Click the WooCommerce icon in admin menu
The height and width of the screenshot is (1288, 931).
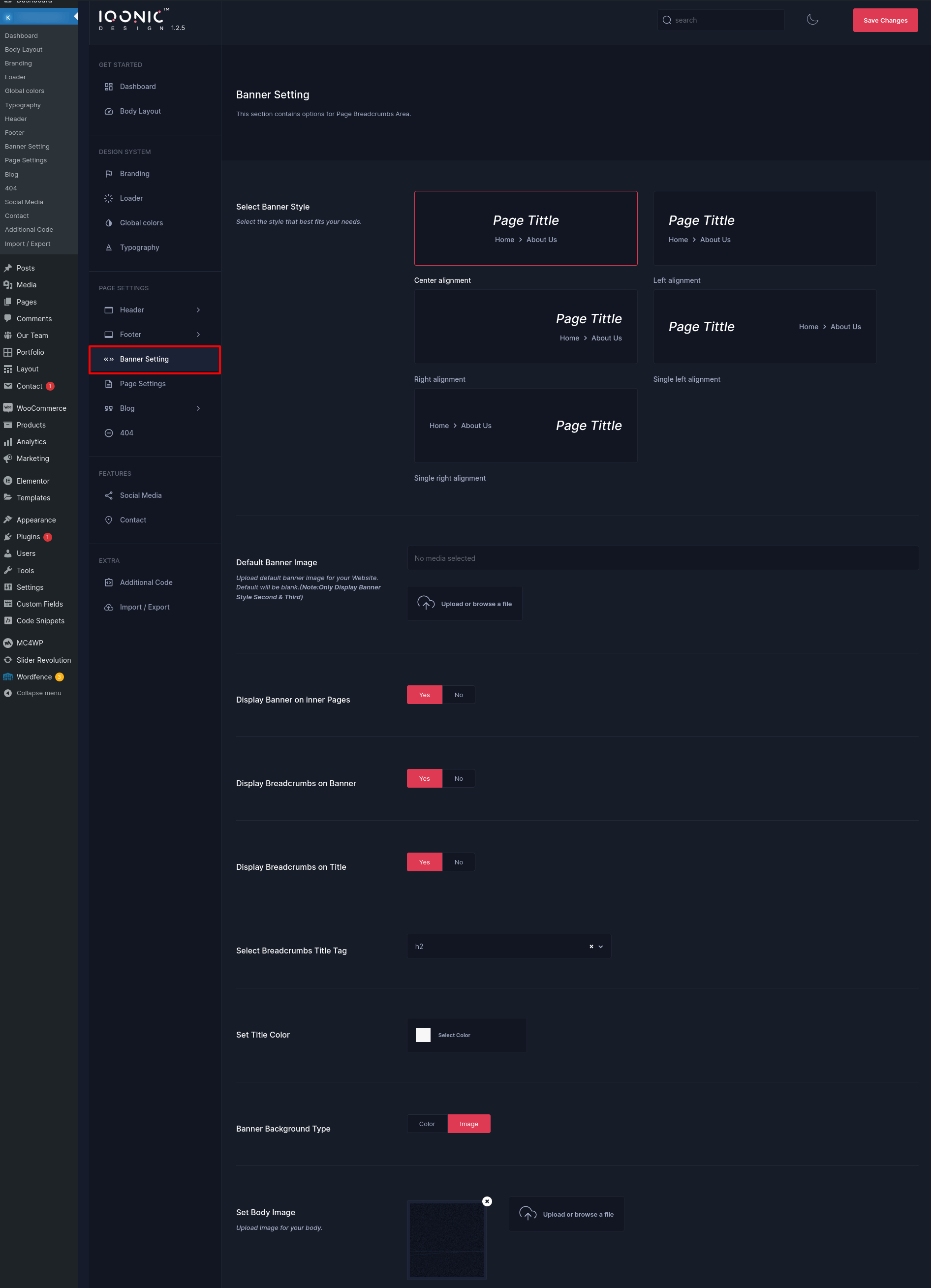click(8, 408)
